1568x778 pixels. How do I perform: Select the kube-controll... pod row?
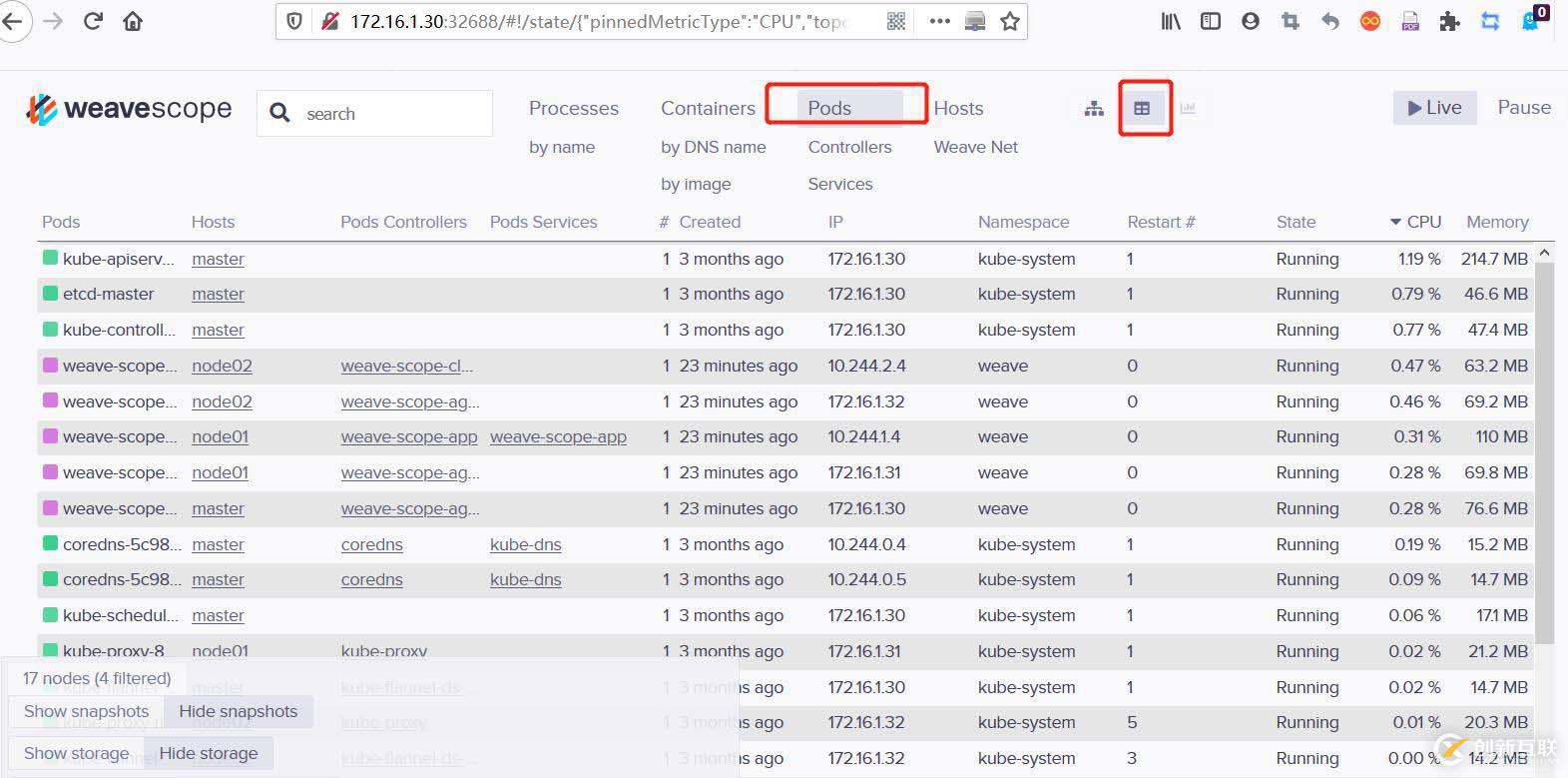pyautogui.click(x=784, y=330)
